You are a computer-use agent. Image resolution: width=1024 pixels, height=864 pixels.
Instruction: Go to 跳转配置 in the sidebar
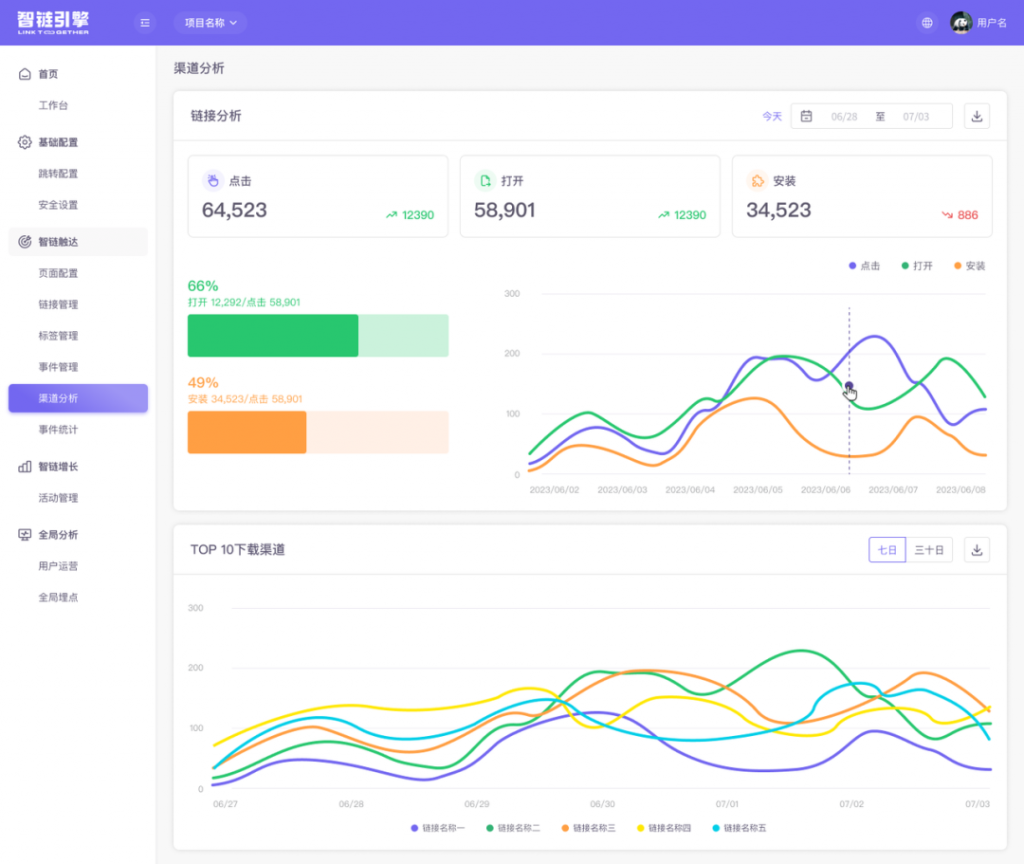pos(58,174)
